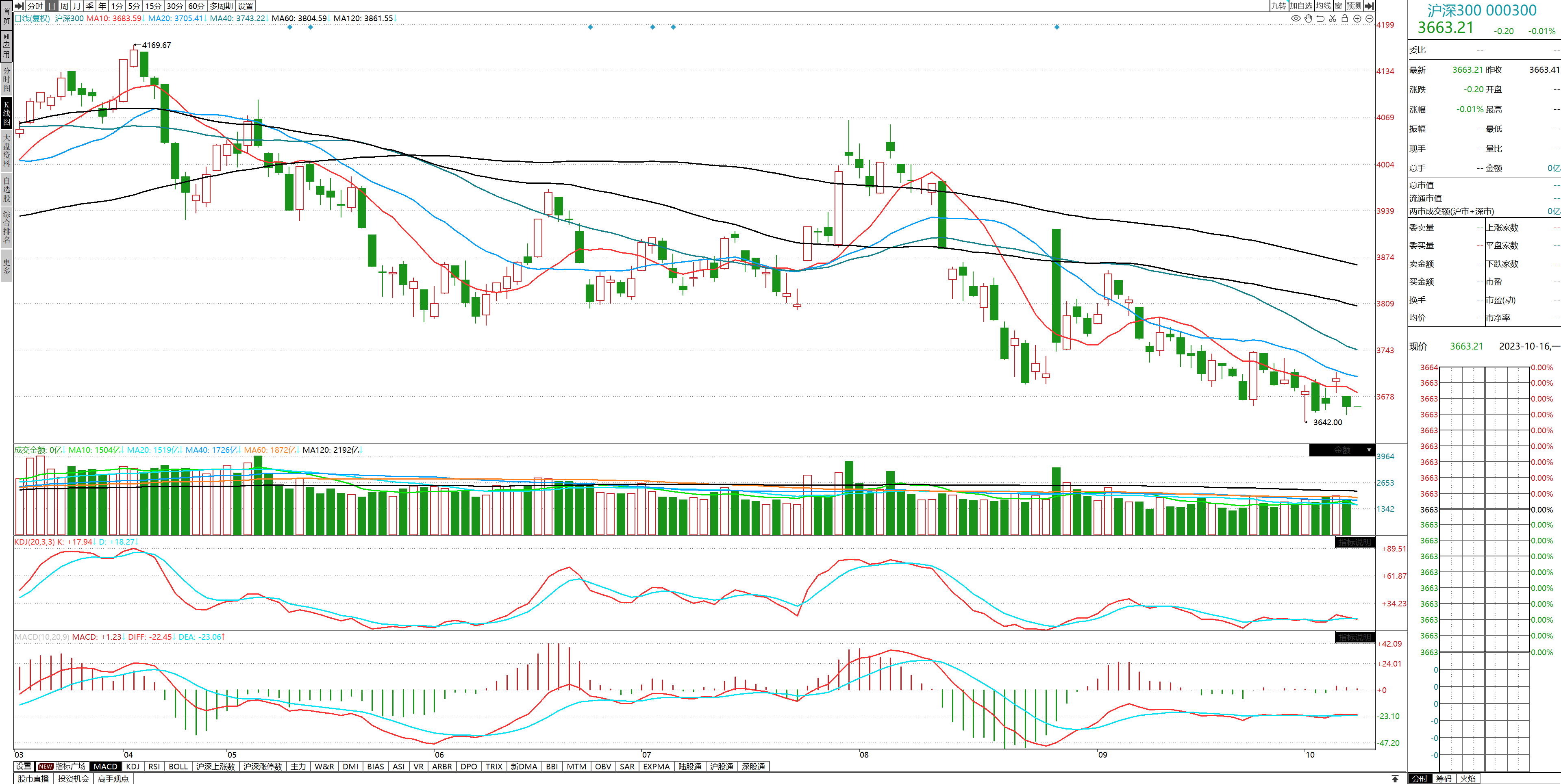Open the 多周期 multi-period selector
Image resolution: width=1561 pixels, height=784 pixels.
pyautogui.click(x=221, y=5)
